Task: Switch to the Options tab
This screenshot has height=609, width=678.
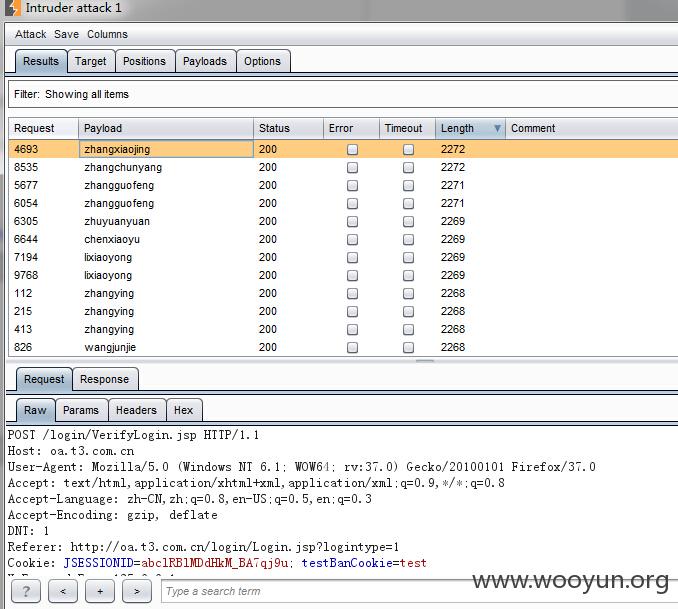Action: tap(262, 61)
